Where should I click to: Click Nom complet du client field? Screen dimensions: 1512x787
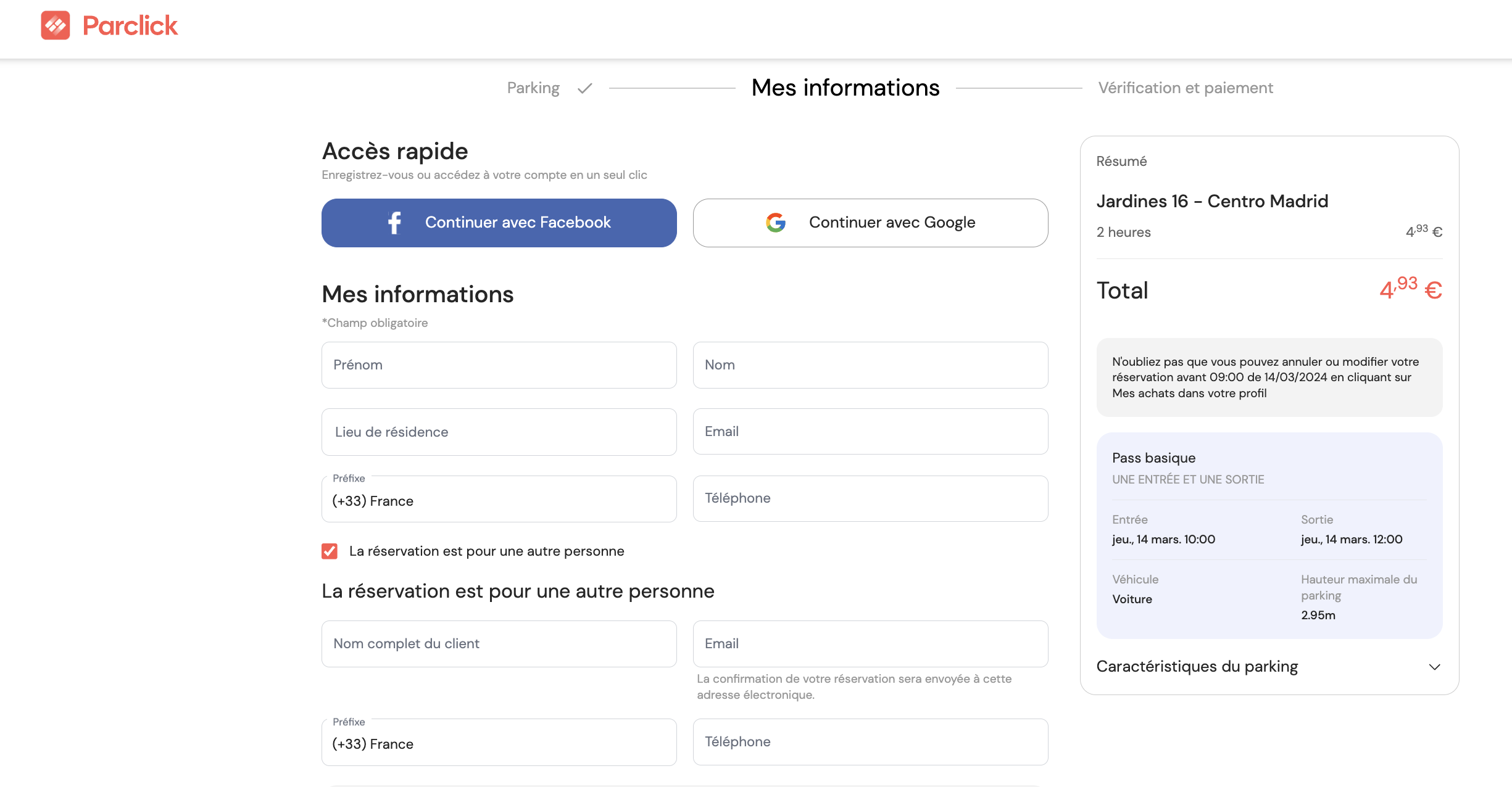click(x=499, y=644)
